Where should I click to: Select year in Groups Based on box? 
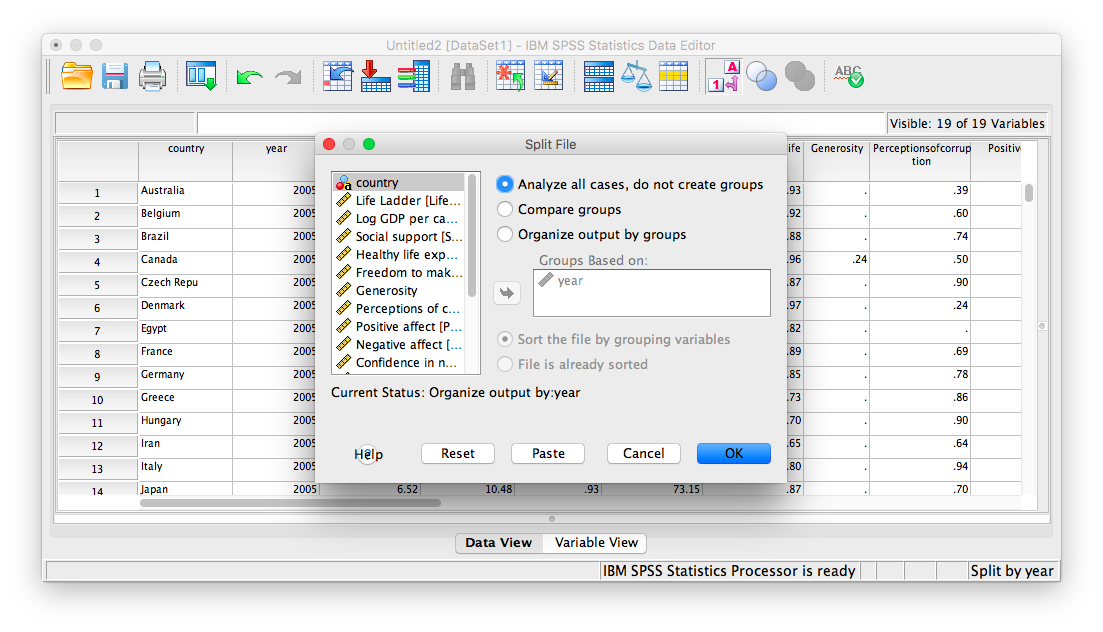tap(651, 281)
